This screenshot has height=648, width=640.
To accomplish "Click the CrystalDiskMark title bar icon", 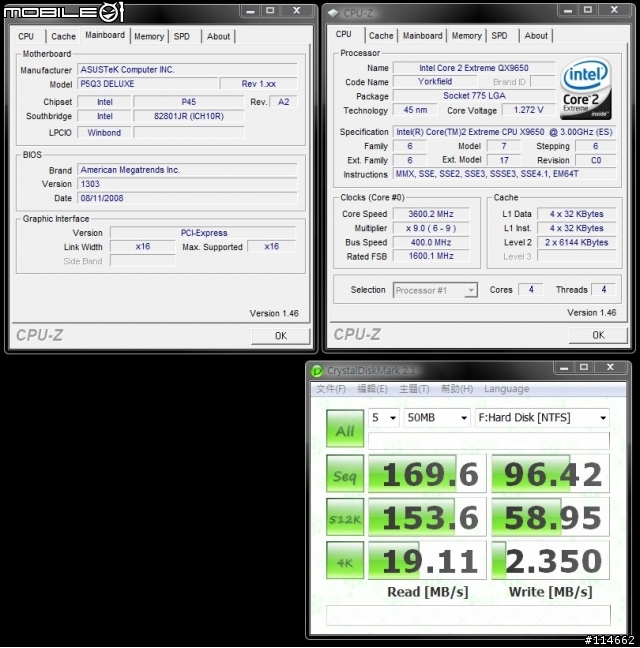I will point(317,371).
